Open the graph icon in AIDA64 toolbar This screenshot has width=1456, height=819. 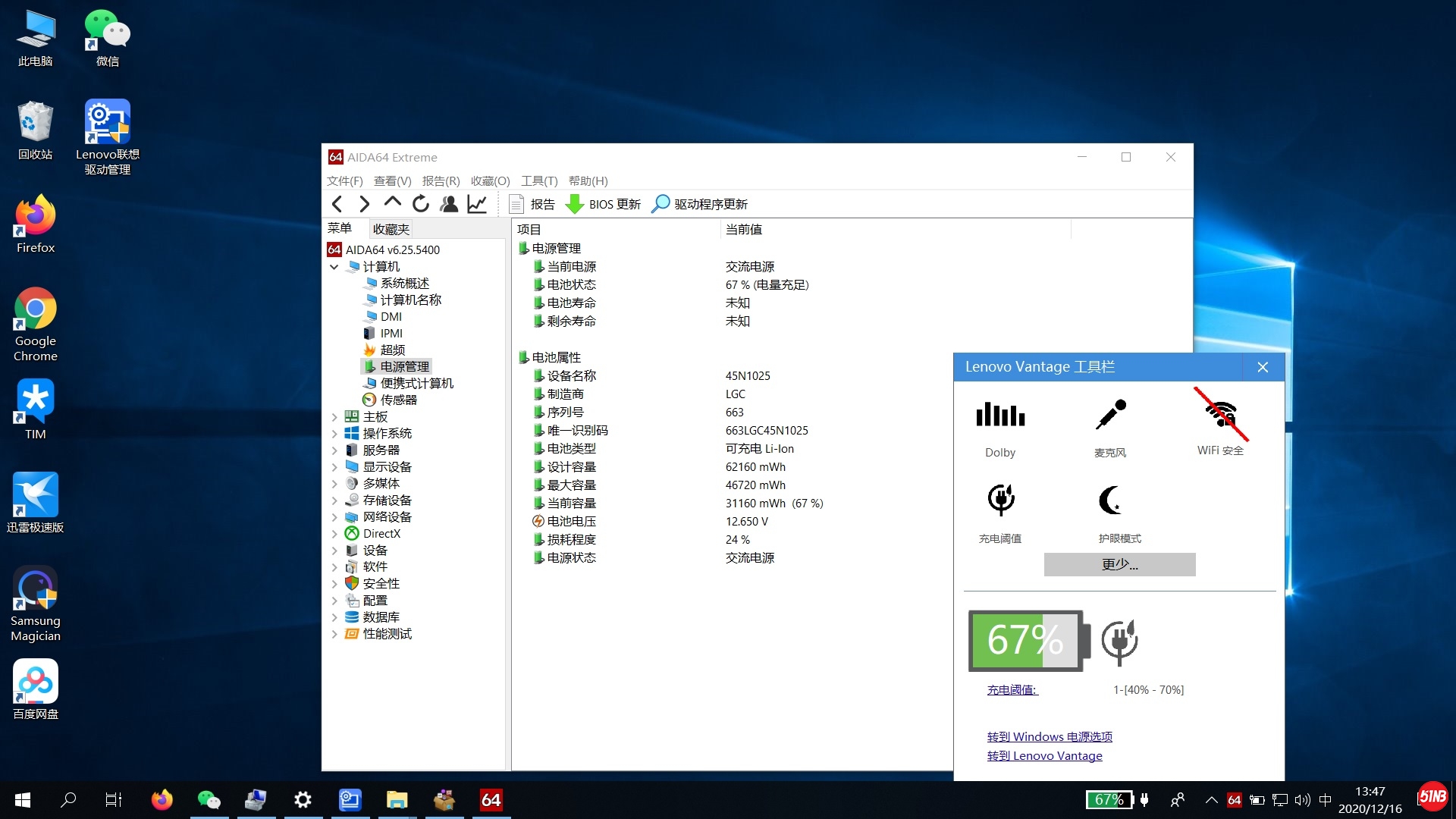click(477, 204)
